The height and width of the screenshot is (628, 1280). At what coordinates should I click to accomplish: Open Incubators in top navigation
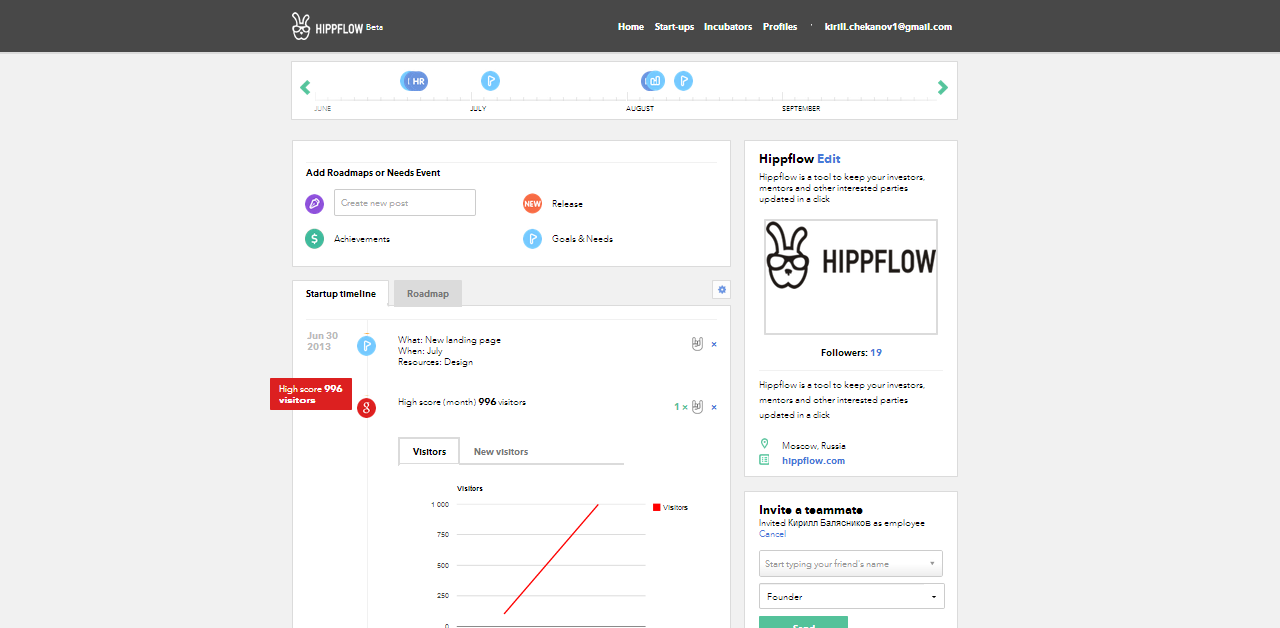pyautogui.click(x=728, y=27)
